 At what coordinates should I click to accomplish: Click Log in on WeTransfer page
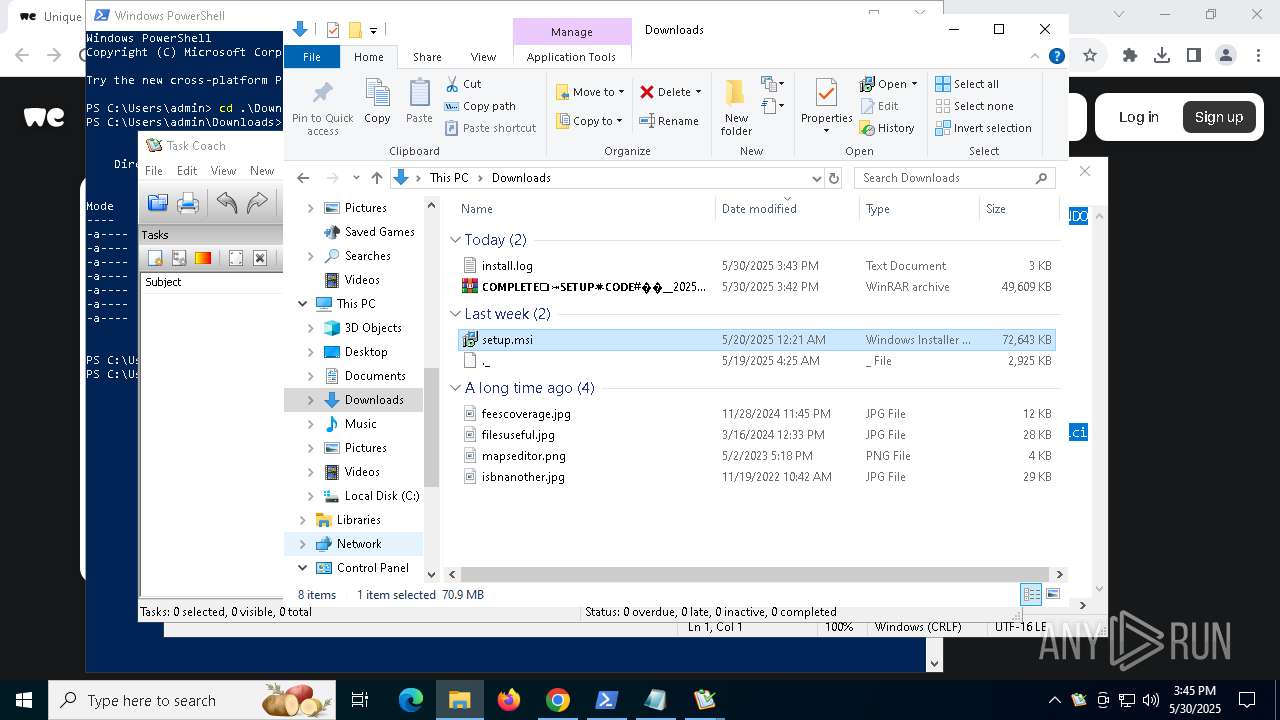[x=1138, y=117]
